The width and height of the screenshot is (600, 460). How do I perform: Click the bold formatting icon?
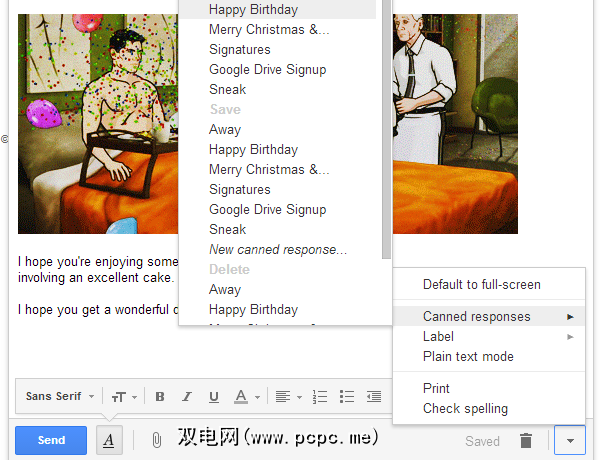click(x=160, y=396)
